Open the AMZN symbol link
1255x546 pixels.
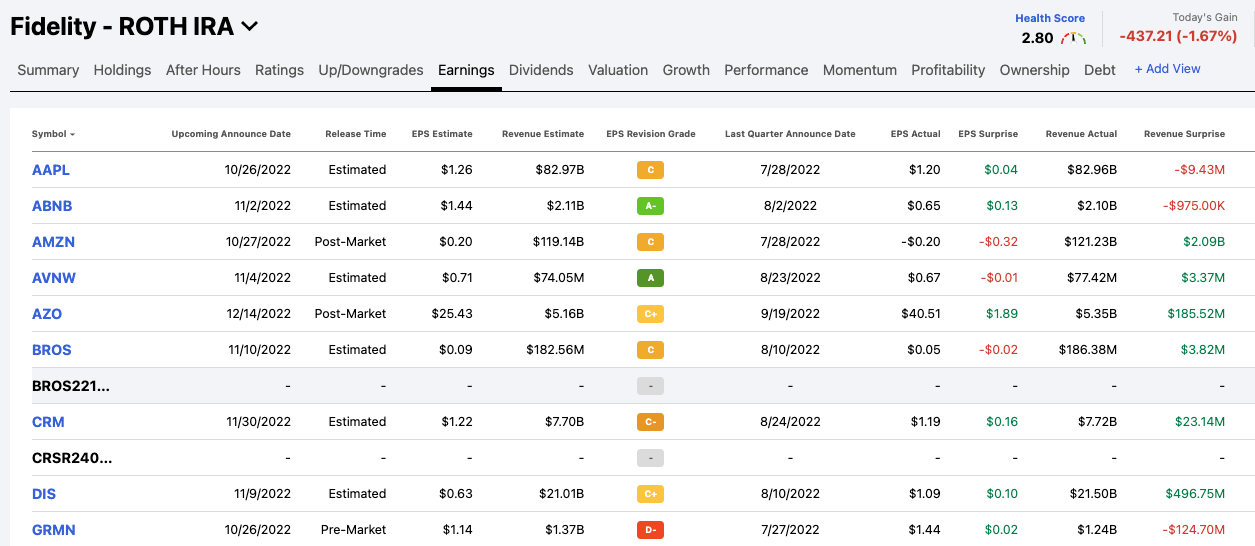click(x=53, y=242)
